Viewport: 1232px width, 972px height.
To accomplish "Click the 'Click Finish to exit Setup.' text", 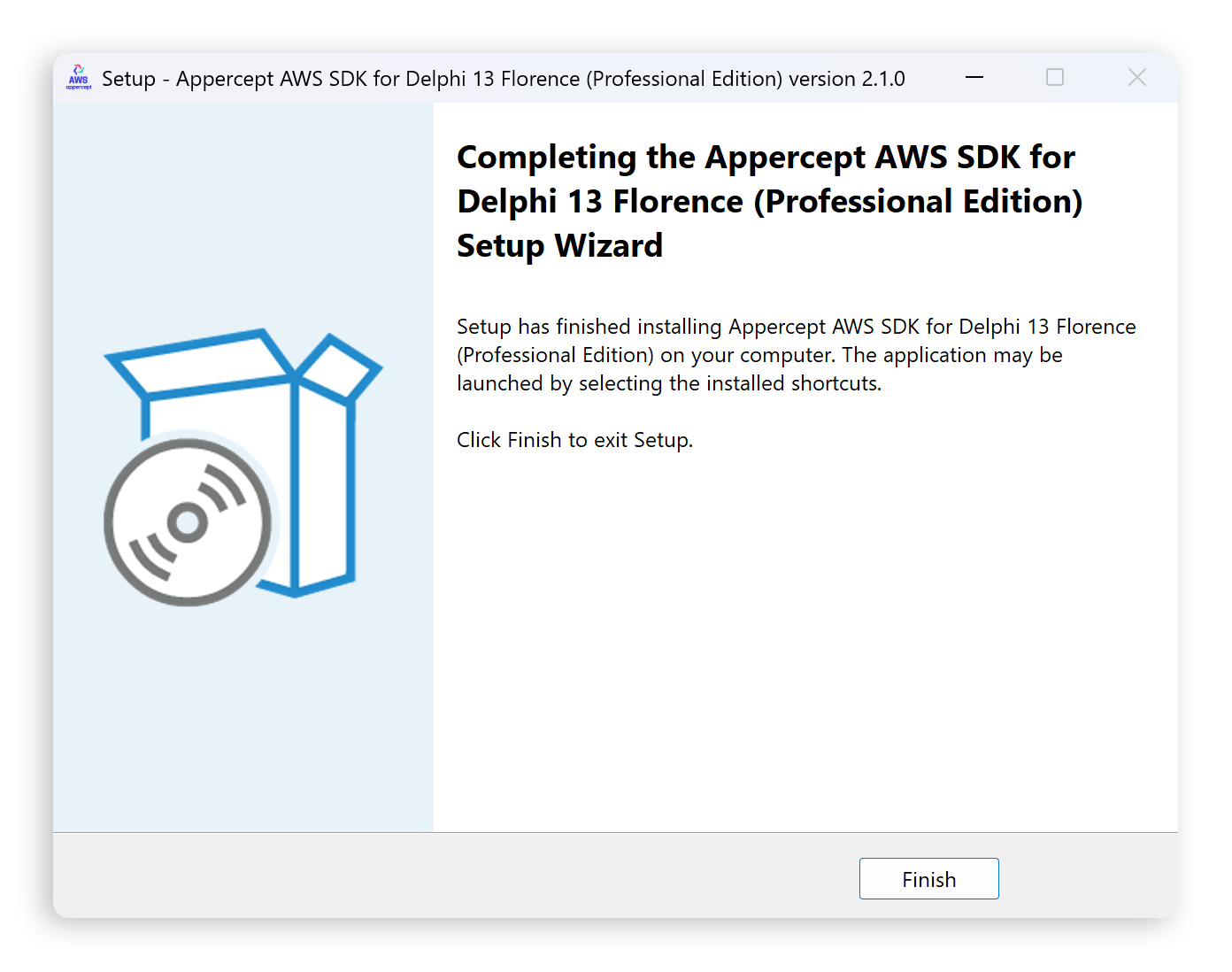I will [x=574, y=440].
